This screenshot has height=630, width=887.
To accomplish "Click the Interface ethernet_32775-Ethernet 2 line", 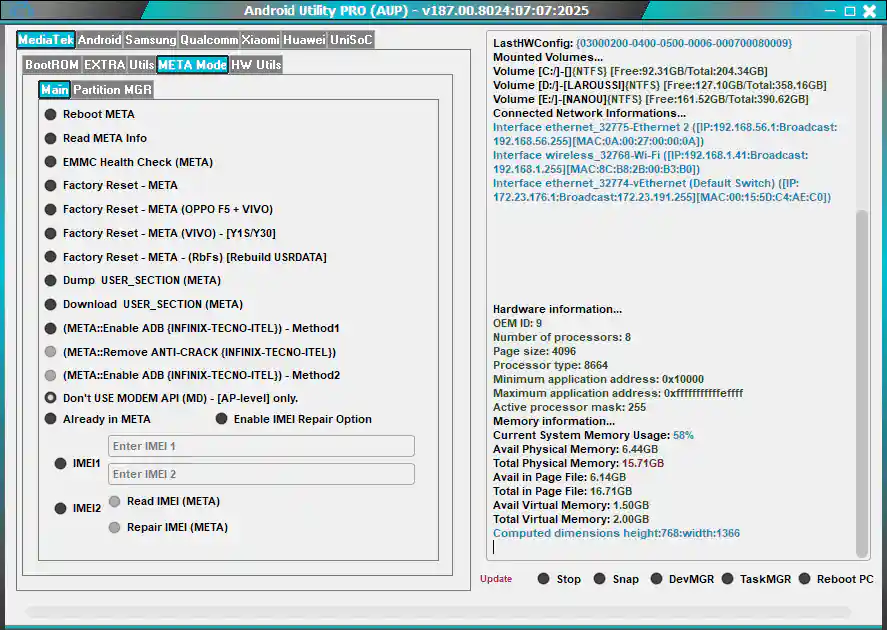I will (665, 135).
